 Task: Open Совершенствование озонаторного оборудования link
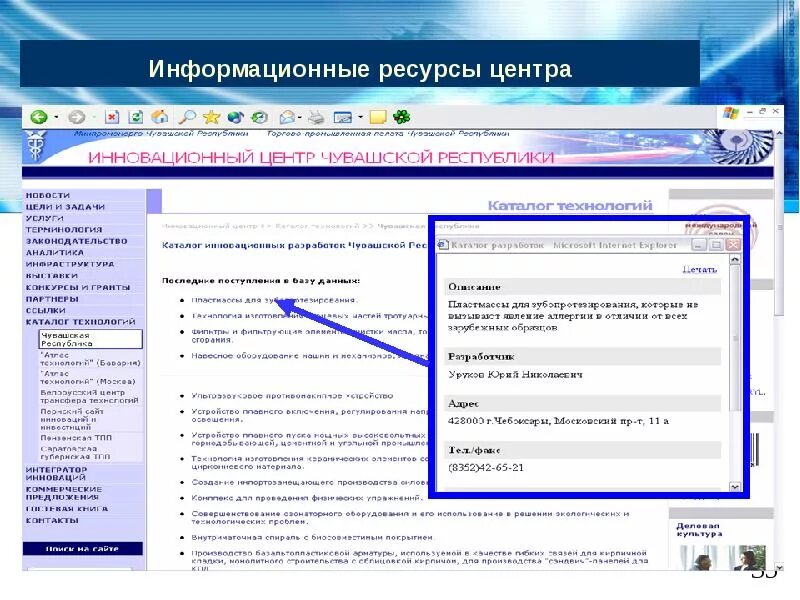410,517
